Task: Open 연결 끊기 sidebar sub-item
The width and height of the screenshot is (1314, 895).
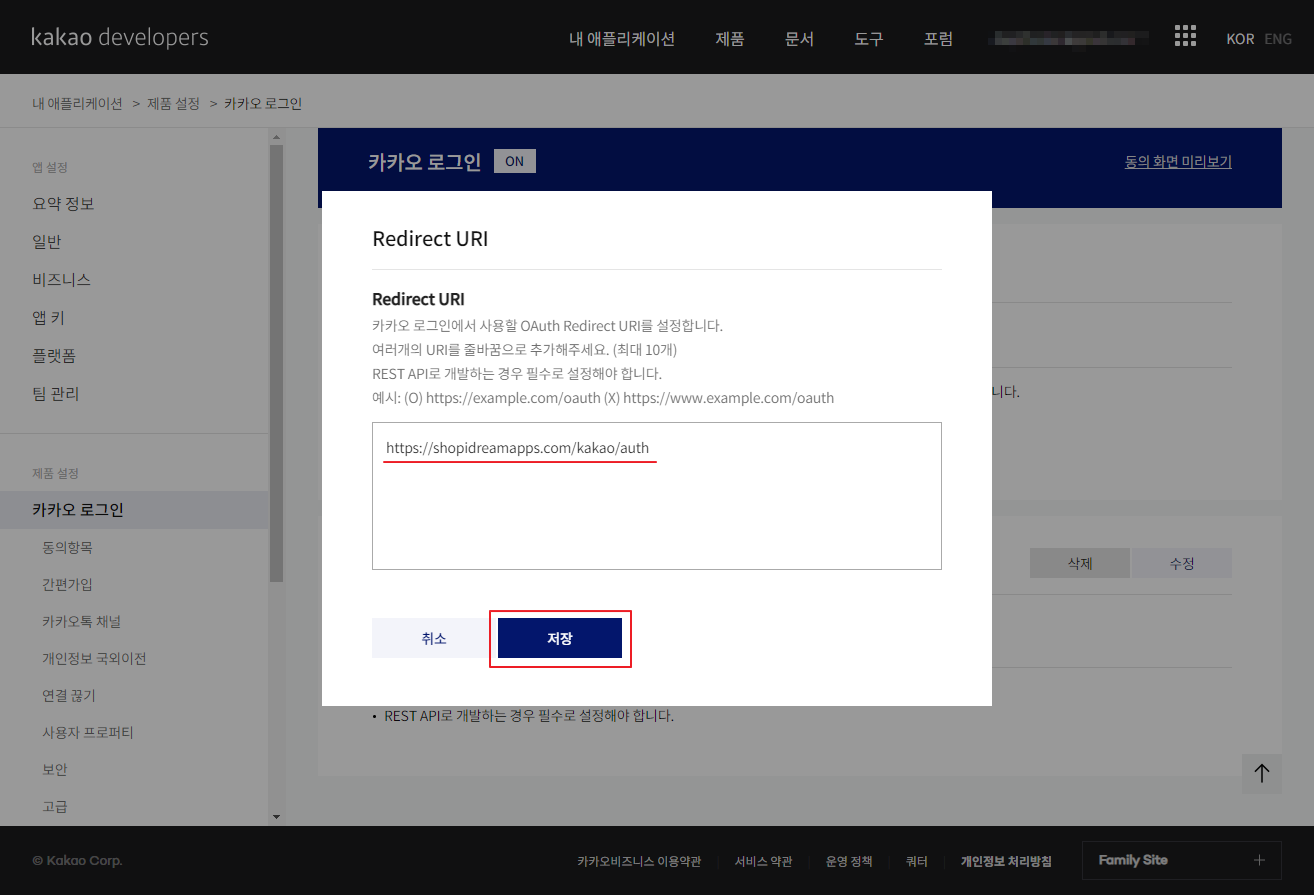Action: tap(69, 696)
